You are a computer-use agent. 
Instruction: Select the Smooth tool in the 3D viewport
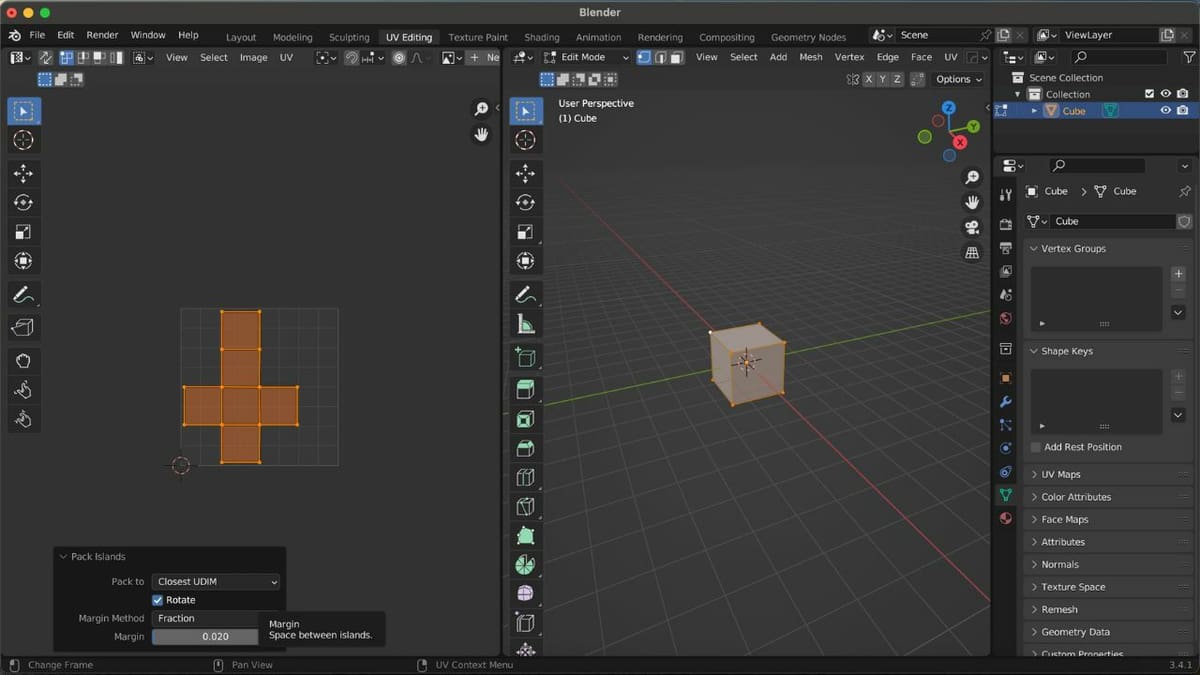pyautogui.click(x=525, y=594)
